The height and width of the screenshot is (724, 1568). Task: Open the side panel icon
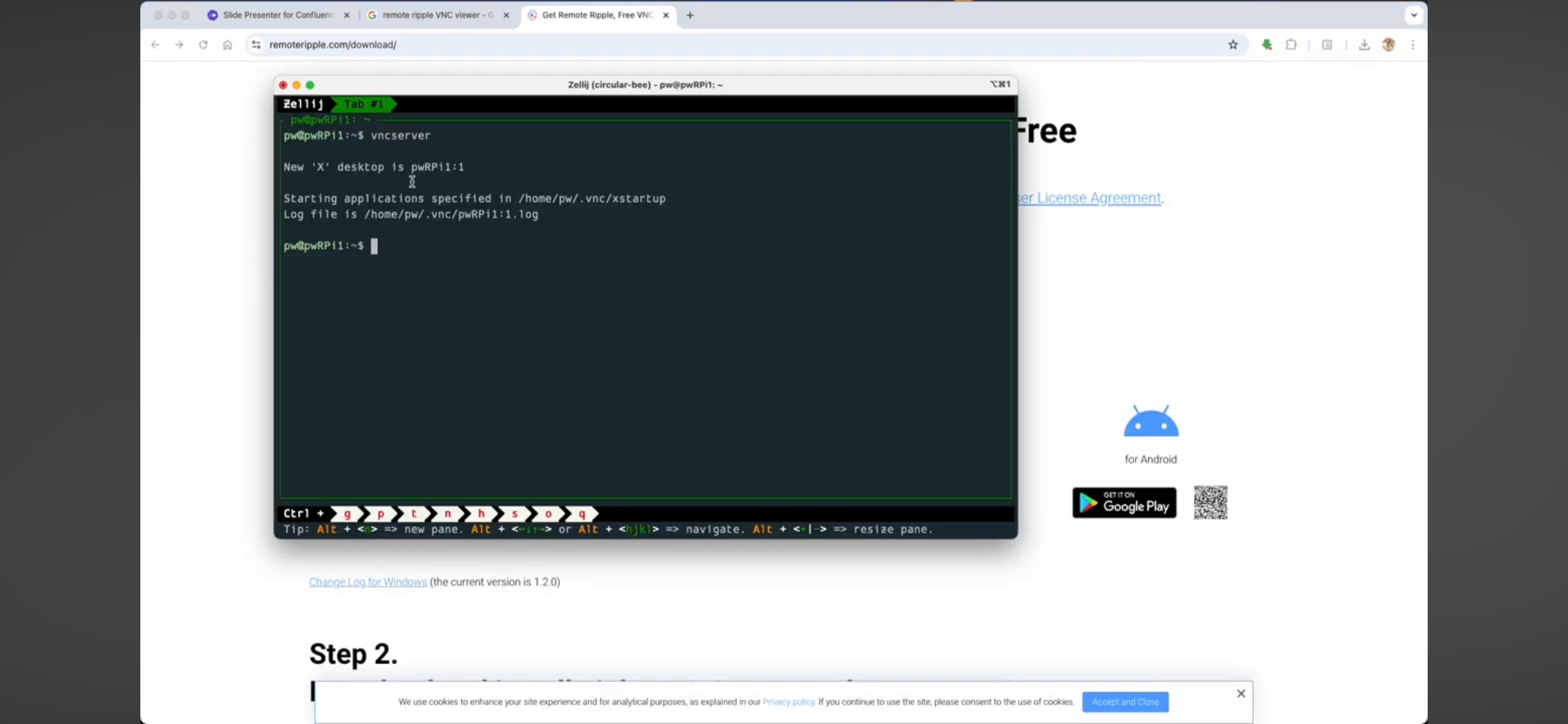(1327, 44)
